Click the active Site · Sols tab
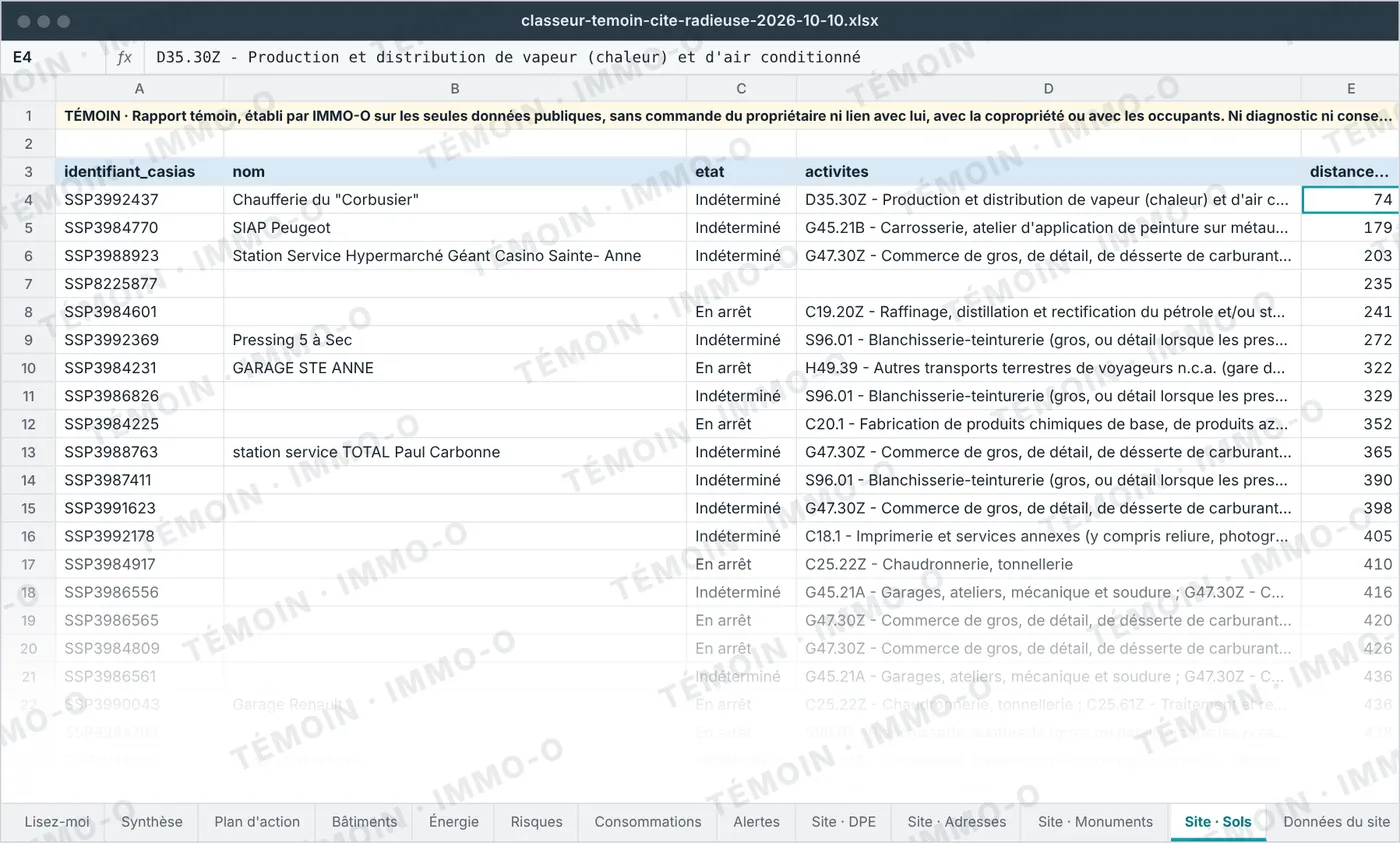This screenshot has width=1400, height=843. pos(1218,822)
